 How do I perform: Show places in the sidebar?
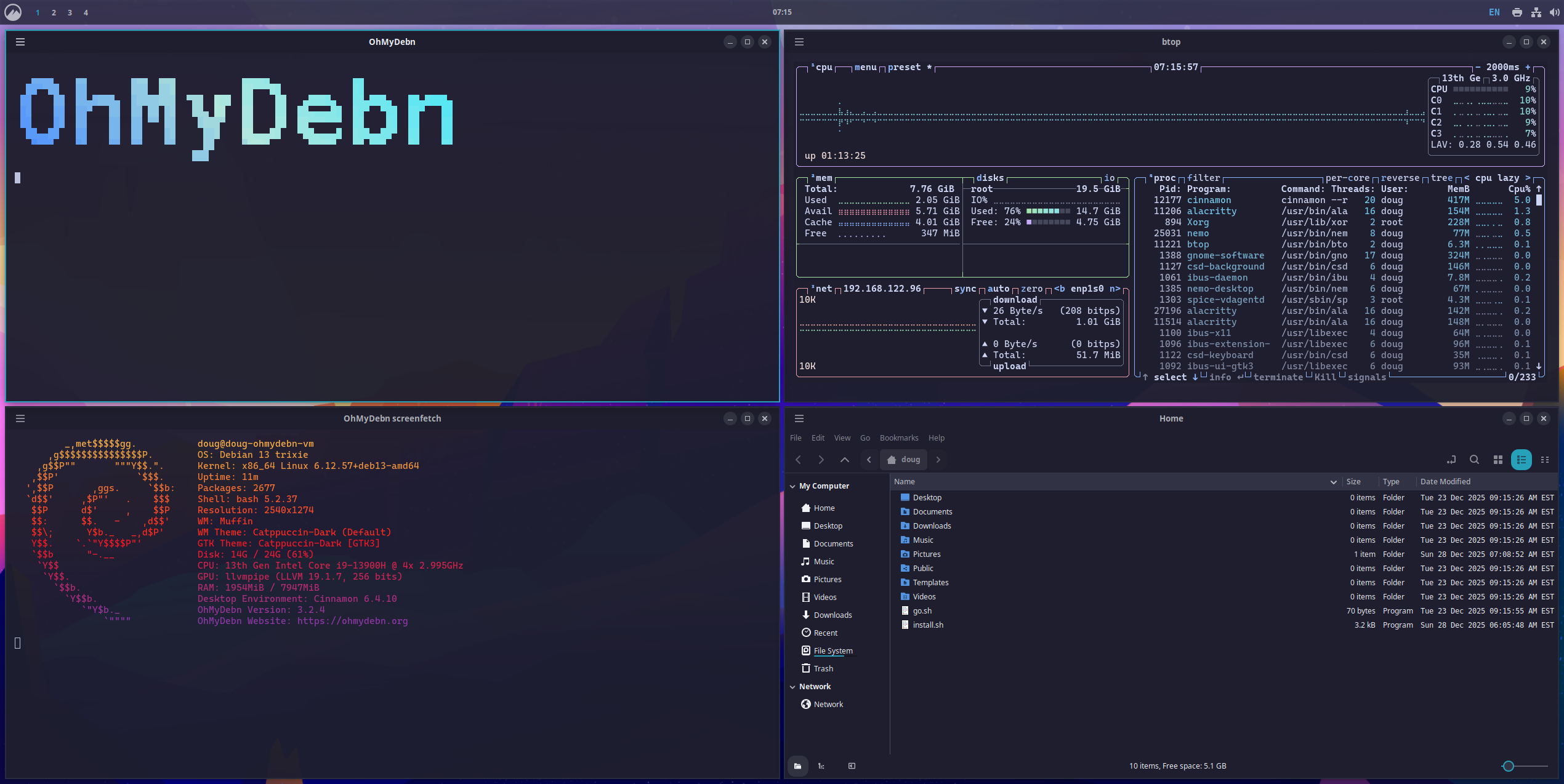pyautogui.click(x=797, y=766)
